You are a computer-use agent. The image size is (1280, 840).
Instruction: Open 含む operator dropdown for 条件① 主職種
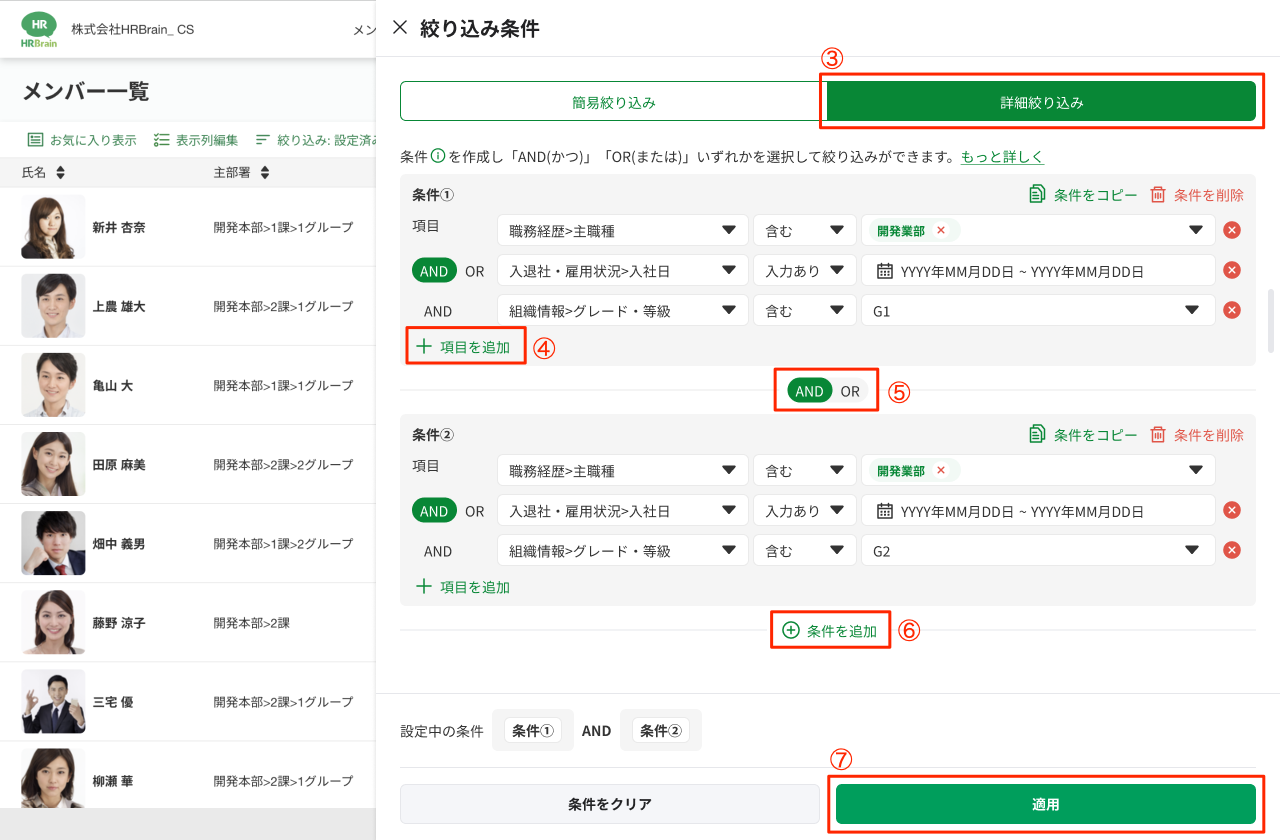(x=805, y=230)
